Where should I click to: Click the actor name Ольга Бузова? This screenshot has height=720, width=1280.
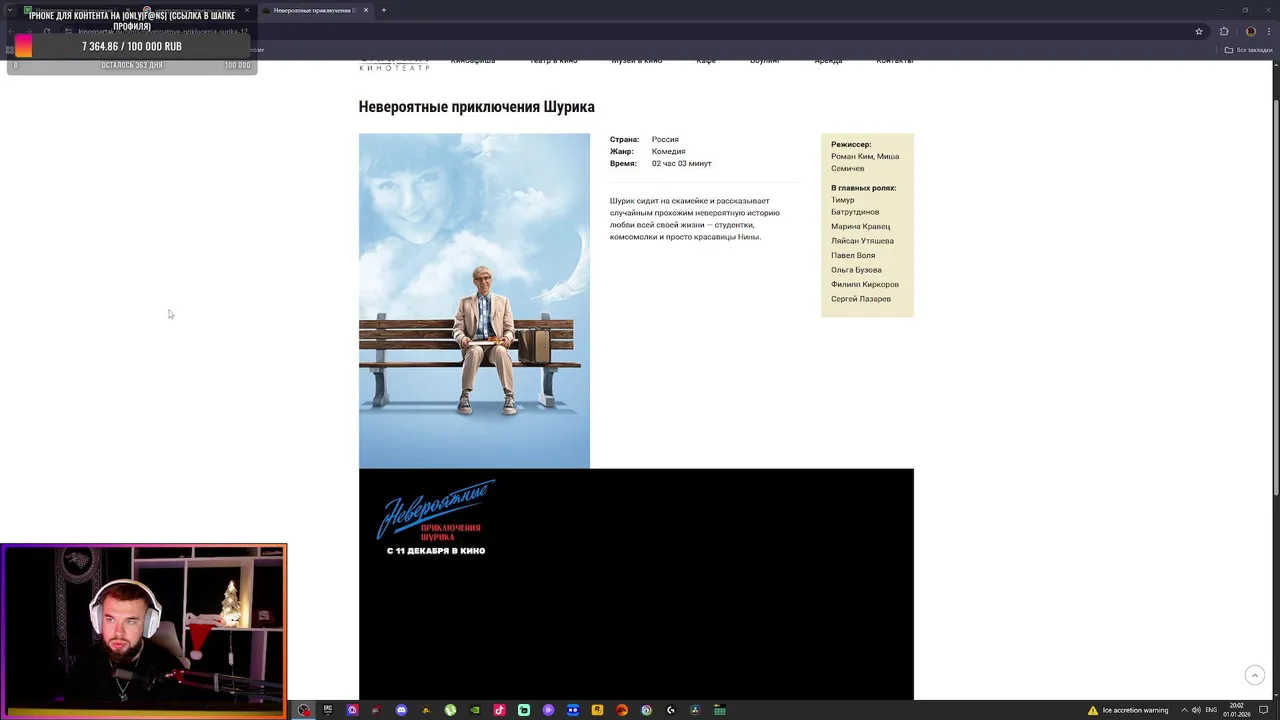click(856, 270)
